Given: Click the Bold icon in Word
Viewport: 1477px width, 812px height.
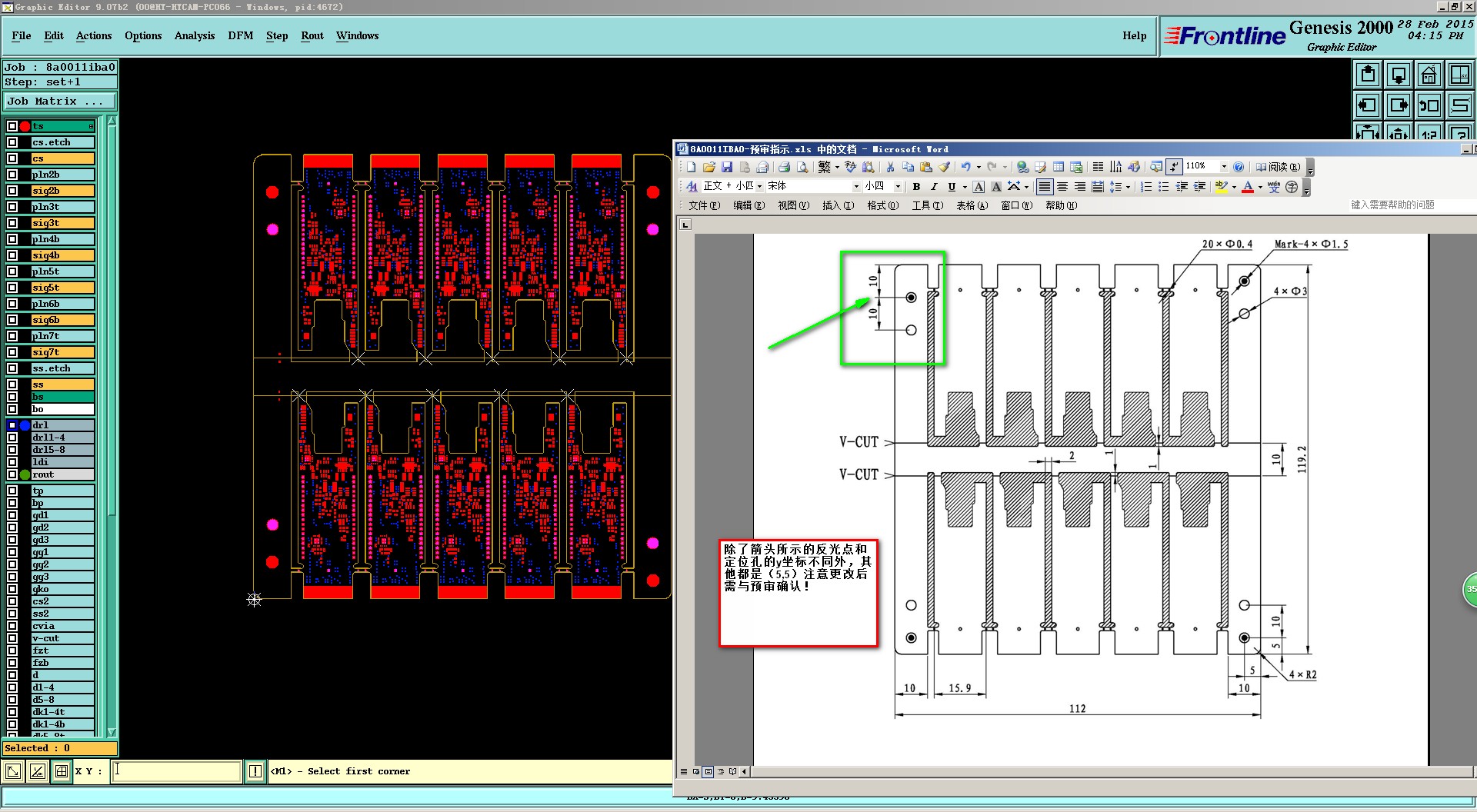Looking at the screenshot, I should pyautogui.click(x=916, y=186).
